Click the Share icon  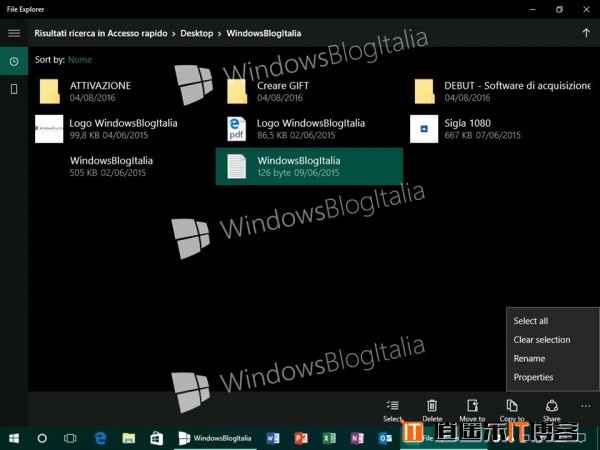tap(552, 405)
